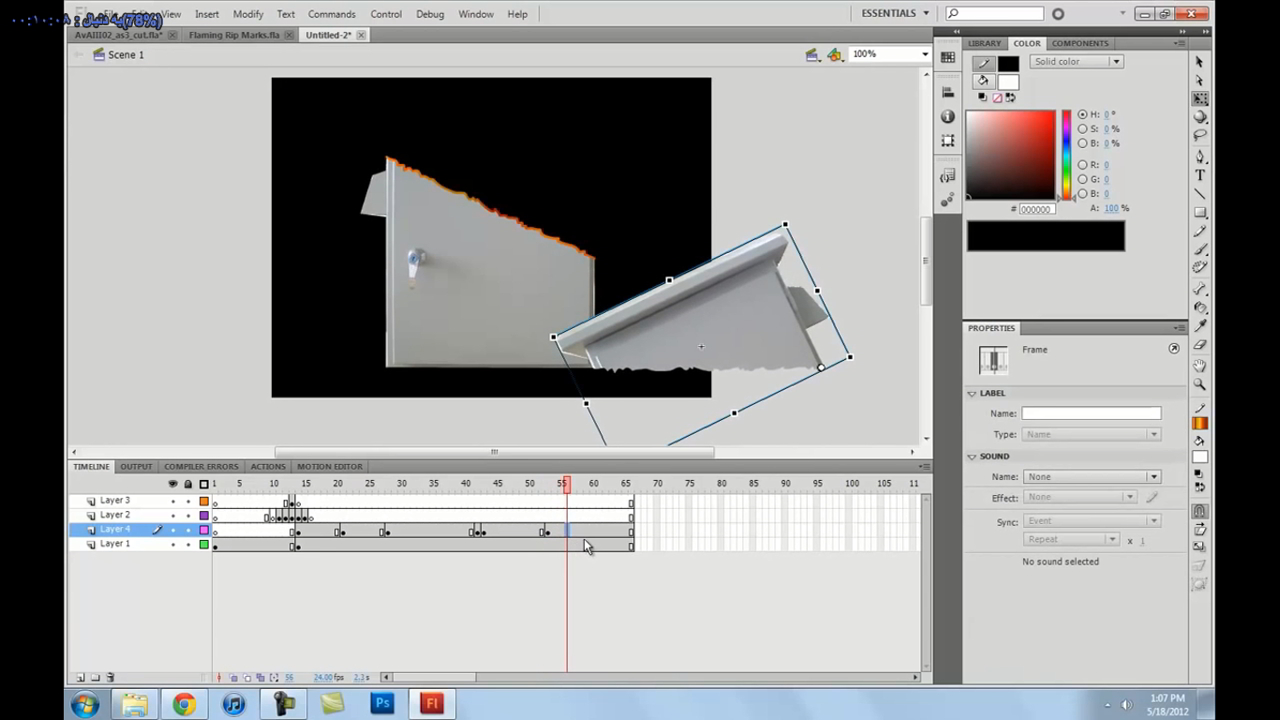This screenshot has width=1280, height=720.
Task: Open the Code Snippets panel icon
Action: tap(948, 176)
